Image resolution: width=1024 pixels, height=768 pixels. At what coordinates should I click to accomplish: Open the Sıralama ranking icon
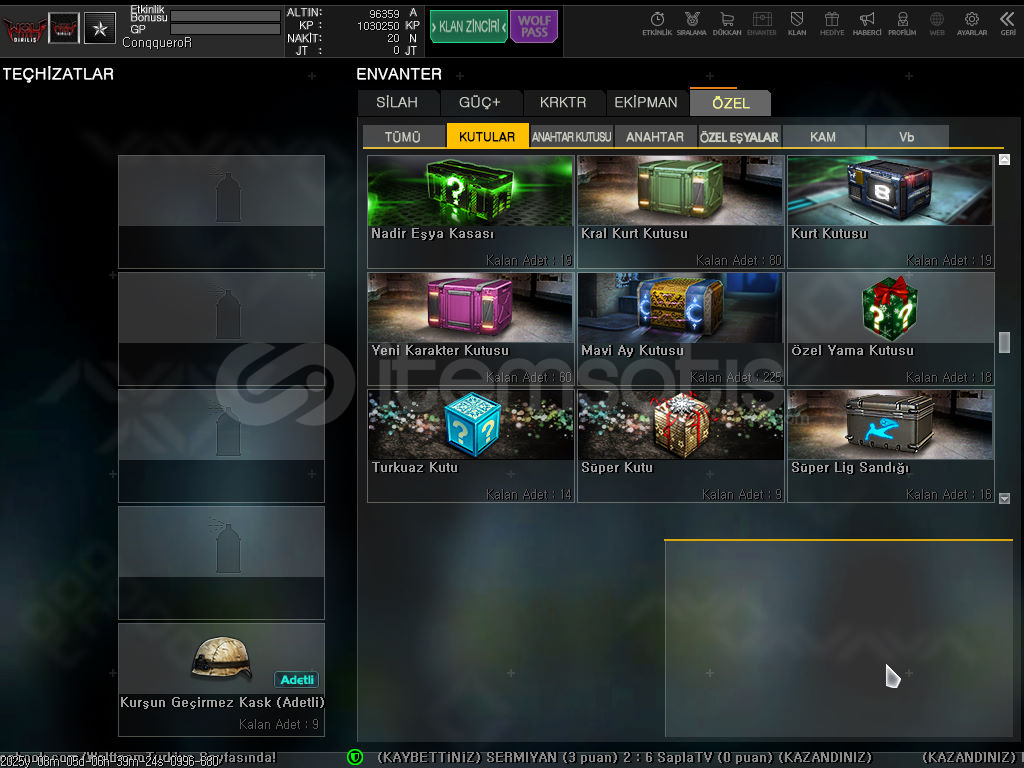(x=692, y=24)
